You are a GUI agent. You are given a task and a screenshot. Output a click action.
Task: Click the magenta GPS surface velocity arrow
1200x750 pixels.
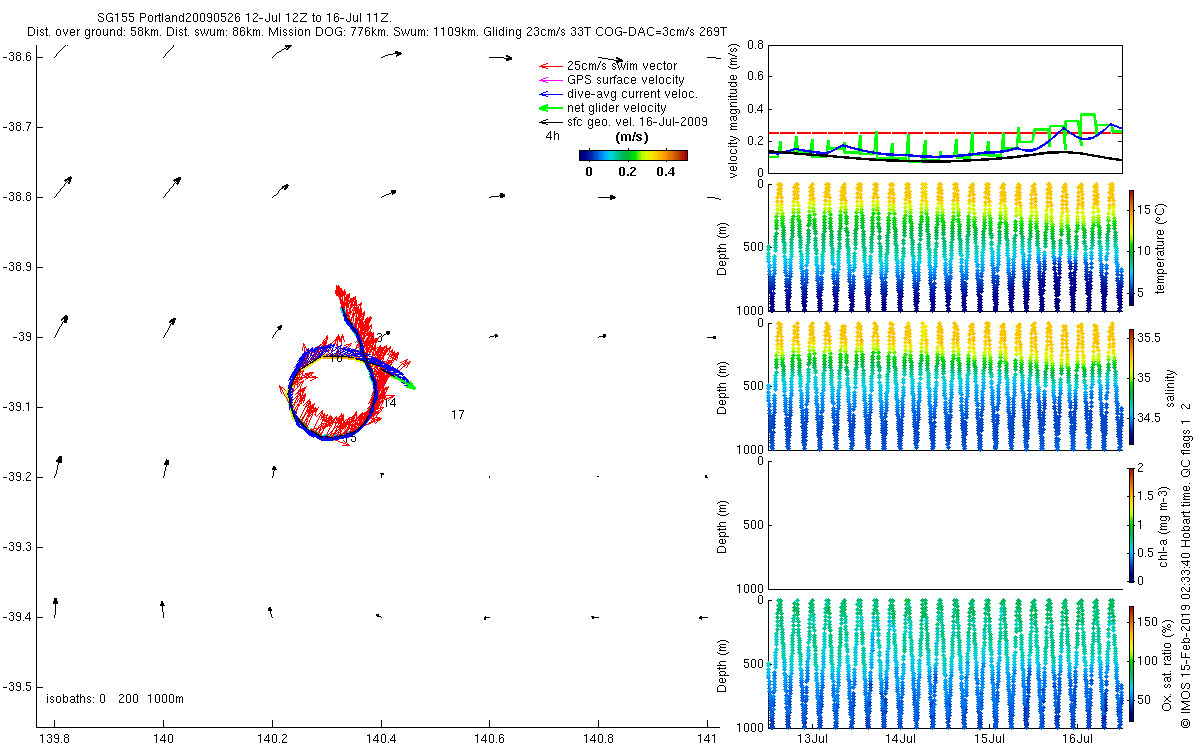click(x=550, y=80)
